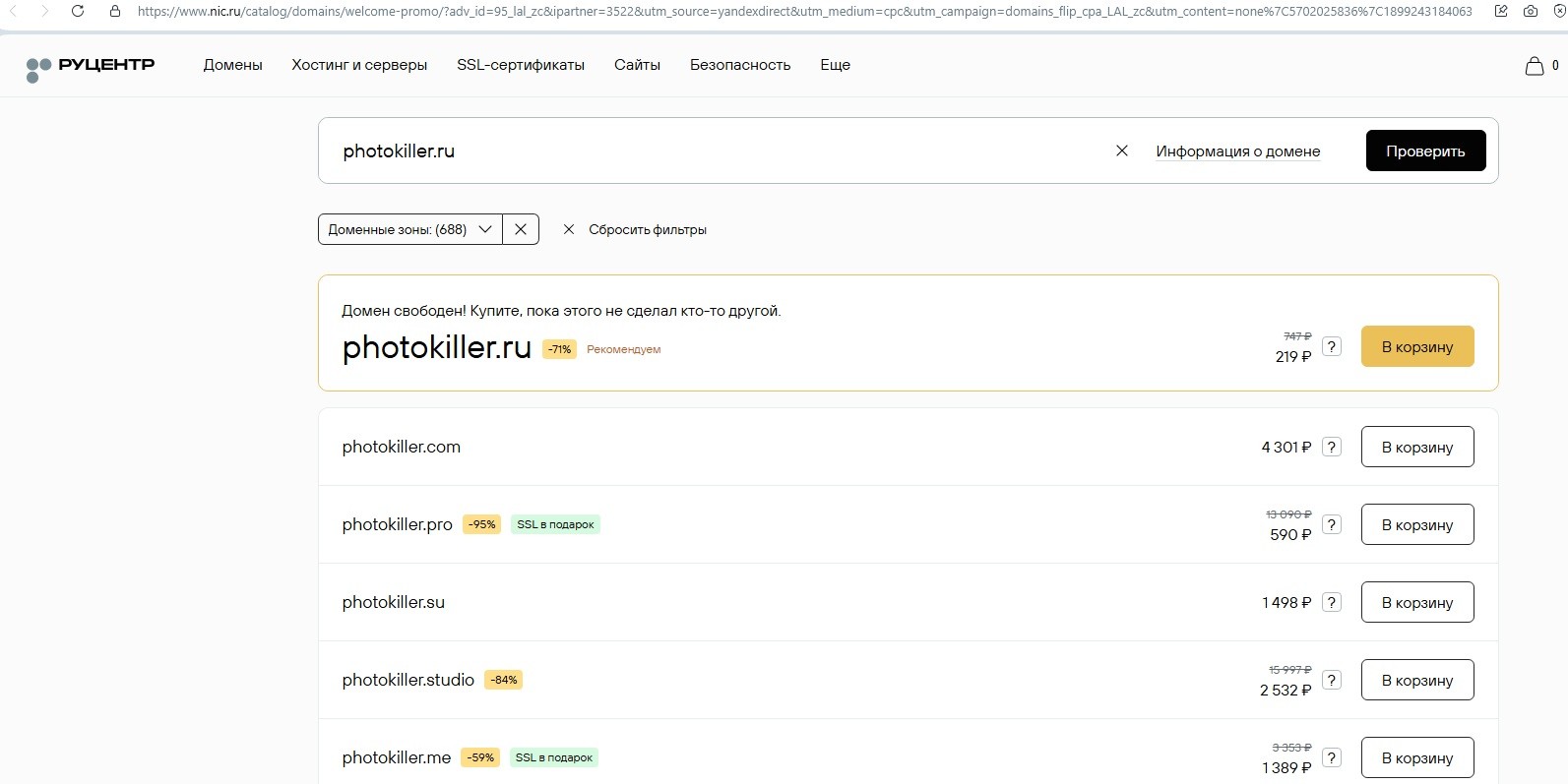The image size is (1568, 784).
Task: Click the SSL в подарок badge for photokiller.me
Action: pos(554,757)
